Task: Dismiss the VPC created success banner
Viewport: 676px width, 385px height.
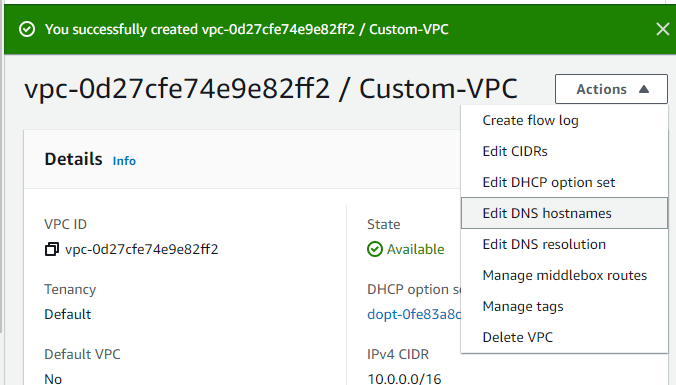Action: pyautogui.click(x=662, y=29)
